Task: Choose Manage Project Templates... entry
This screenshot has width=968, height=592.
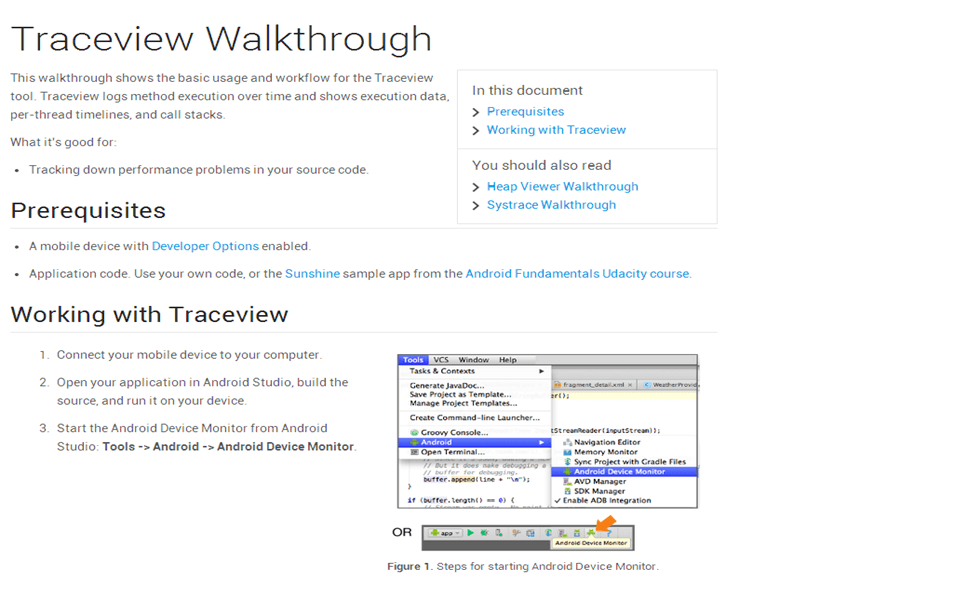Action: click(463, 403)
